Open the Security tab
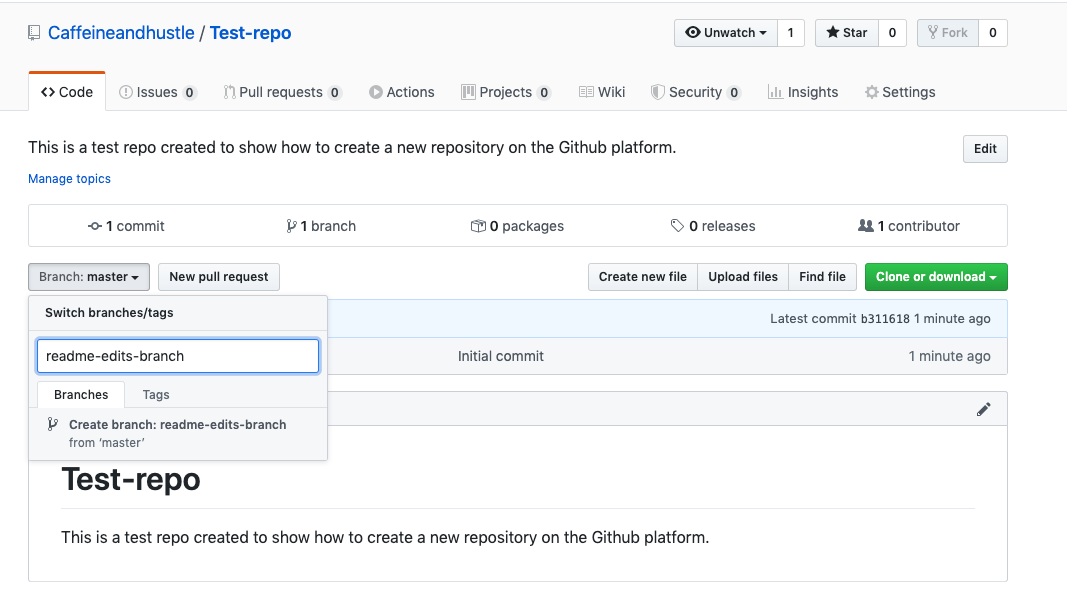The width and height of the screenshot is (1067, 609). 695,92
